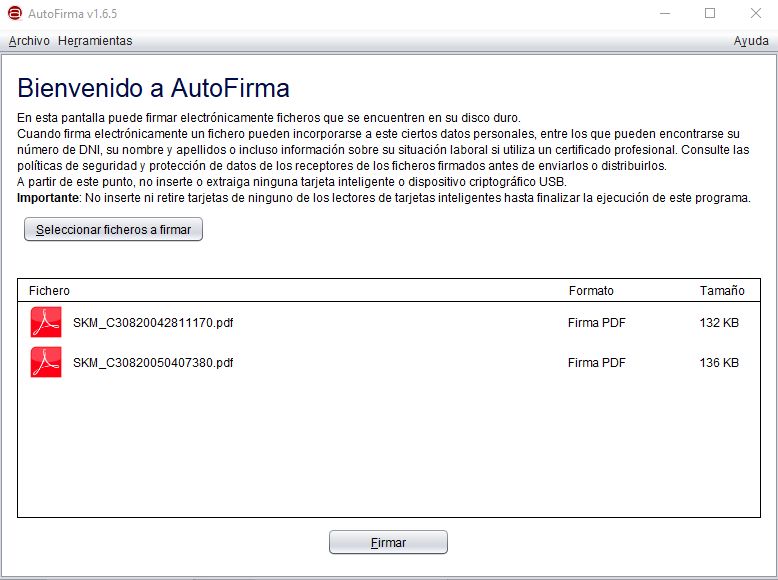
Task: Click the Formato column header
Action: coord(591,291)
